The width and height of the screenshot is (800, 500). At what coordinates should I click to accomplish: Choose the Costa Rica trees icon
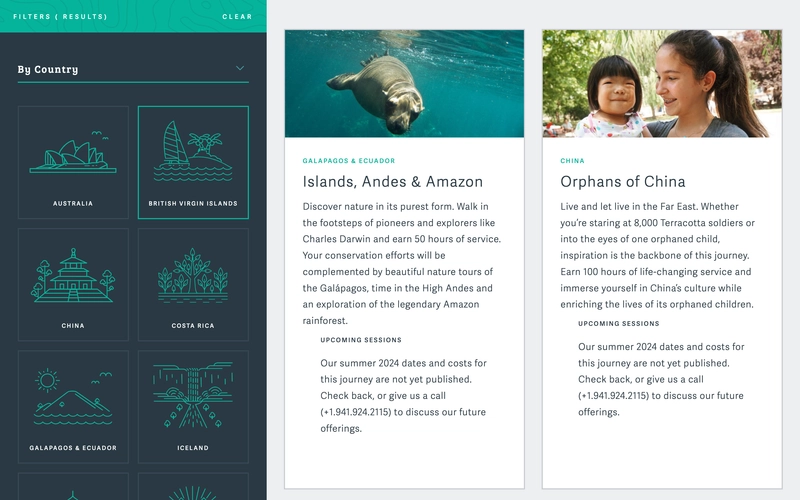click(193, 276)
